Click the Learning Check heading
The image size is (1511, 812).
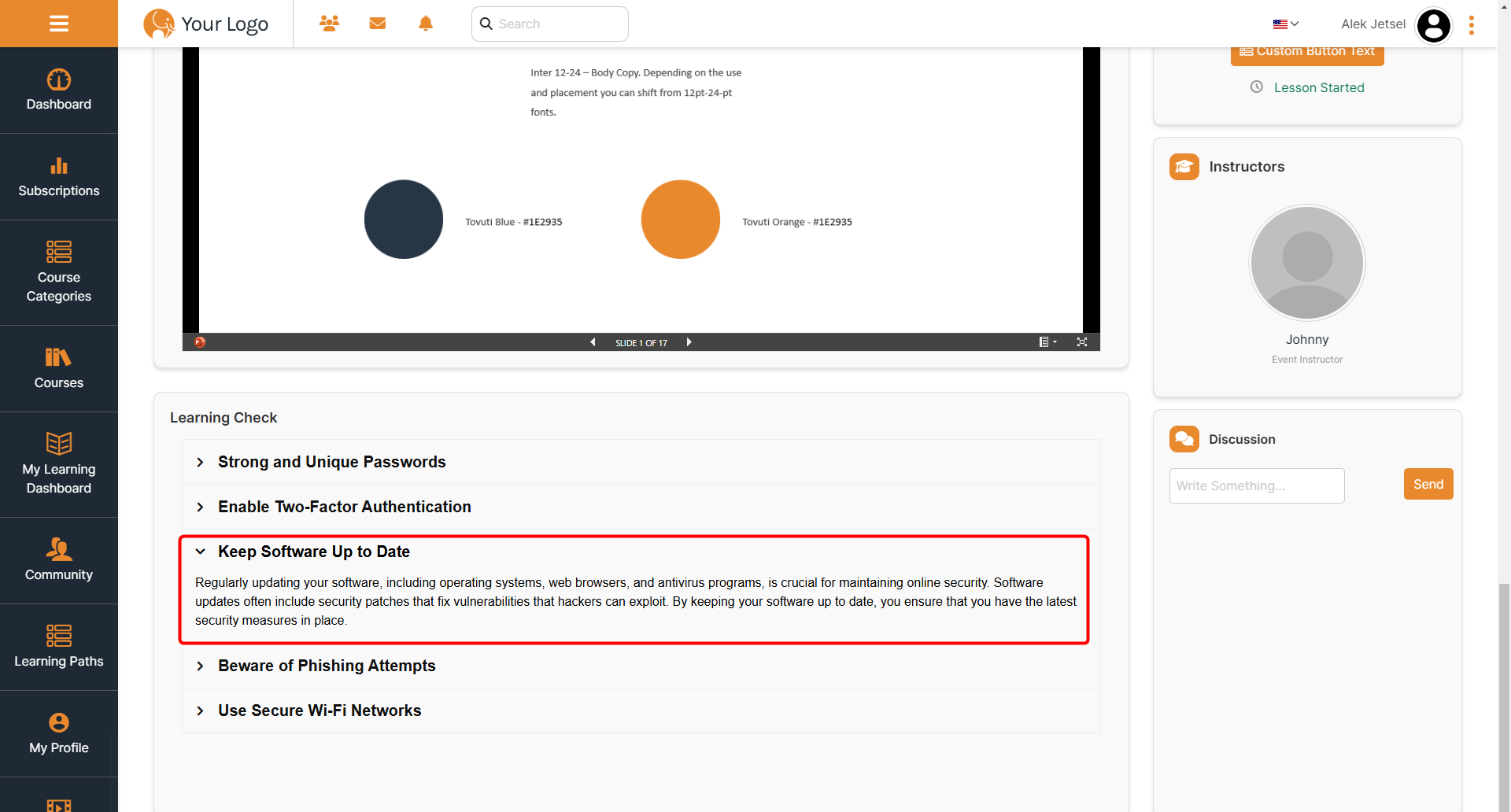[x=224, y=418]
